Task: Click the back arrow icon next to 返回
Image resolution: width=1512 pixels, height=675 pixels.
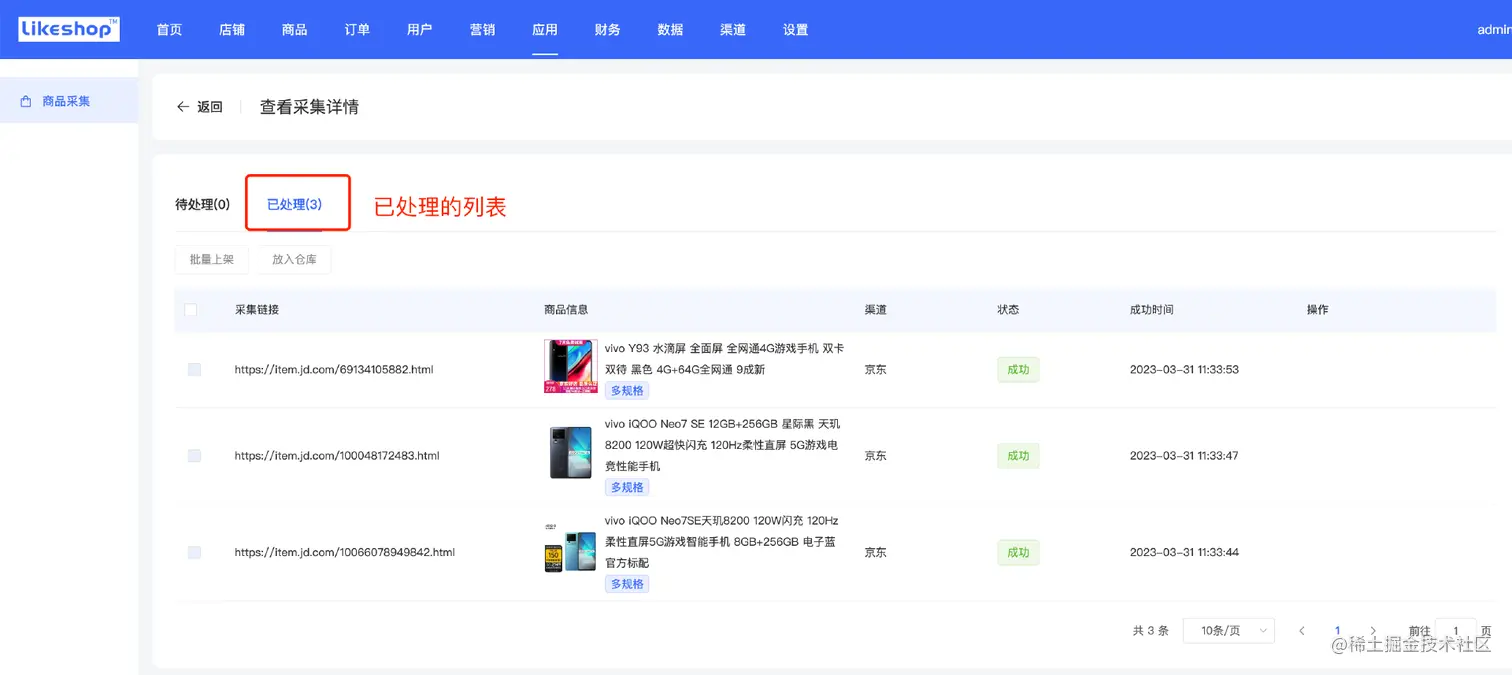Action: [x=183, y=107]
